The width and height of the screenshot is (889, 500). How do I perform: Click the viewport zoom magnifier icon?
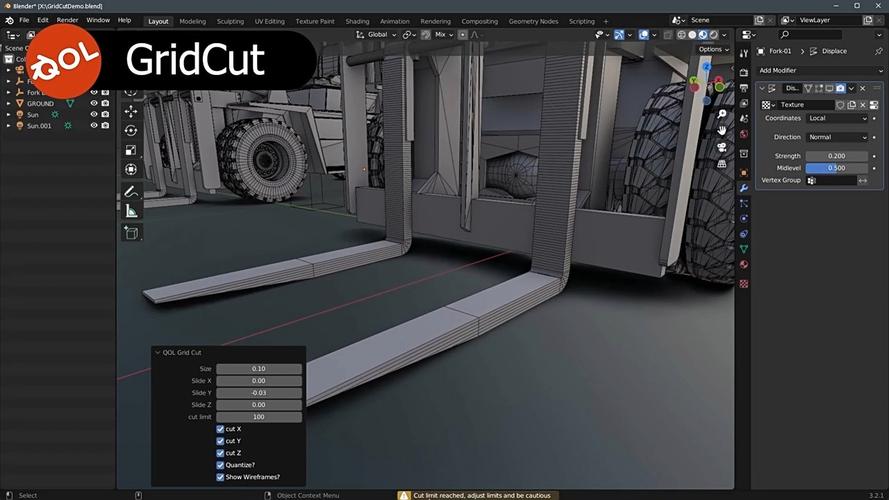tap(722, 114)
